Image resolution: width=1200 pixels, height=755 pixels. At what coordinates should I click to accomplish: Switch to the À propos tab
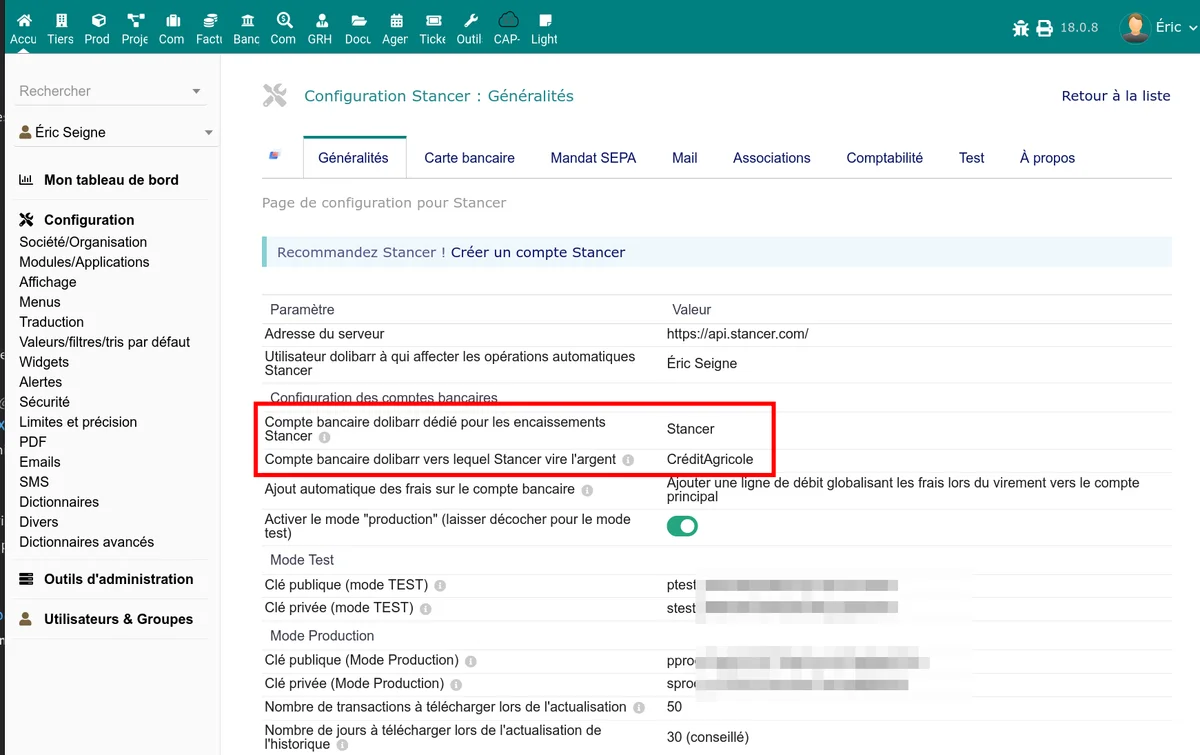click(1047, 158)
